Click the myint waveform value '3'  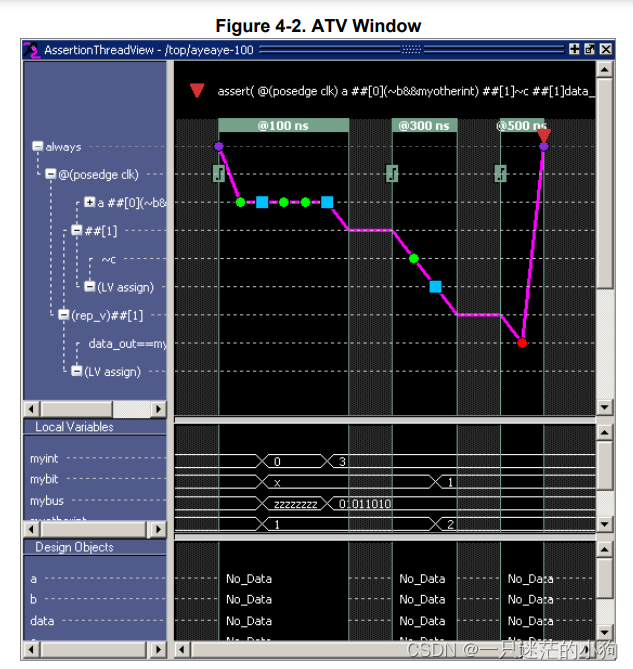click(x=342, y=461)
